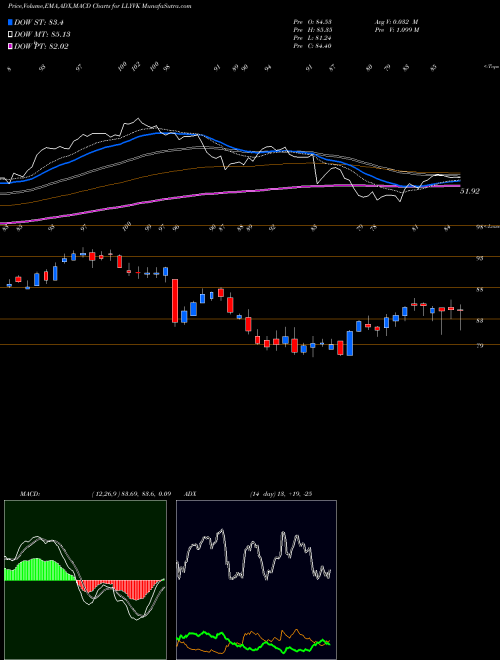Click the 88 price axis label

pyautogui.click(x=479, y=290)
